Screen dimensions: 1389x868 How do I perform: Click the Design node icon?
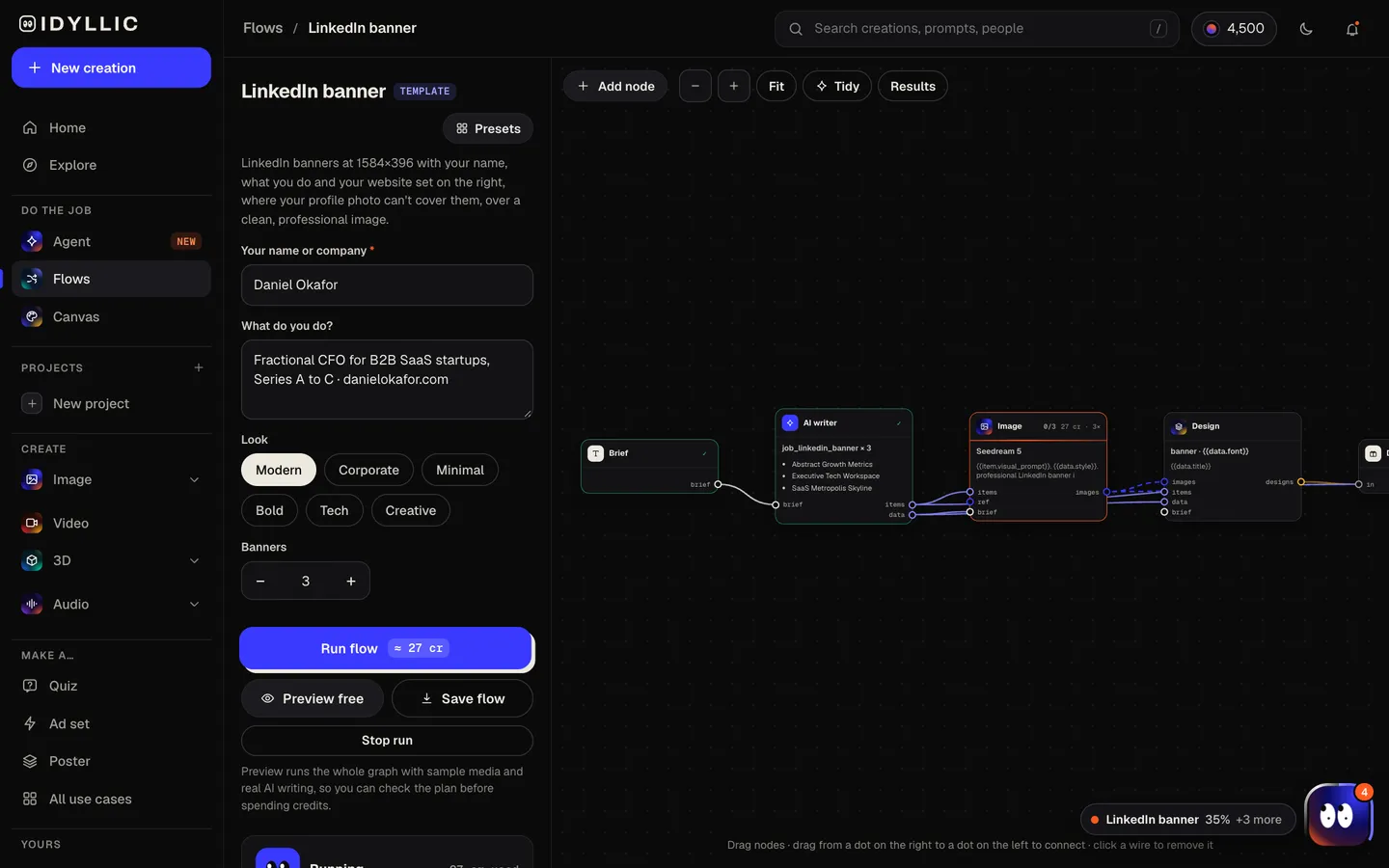[x=1179, y=426]
